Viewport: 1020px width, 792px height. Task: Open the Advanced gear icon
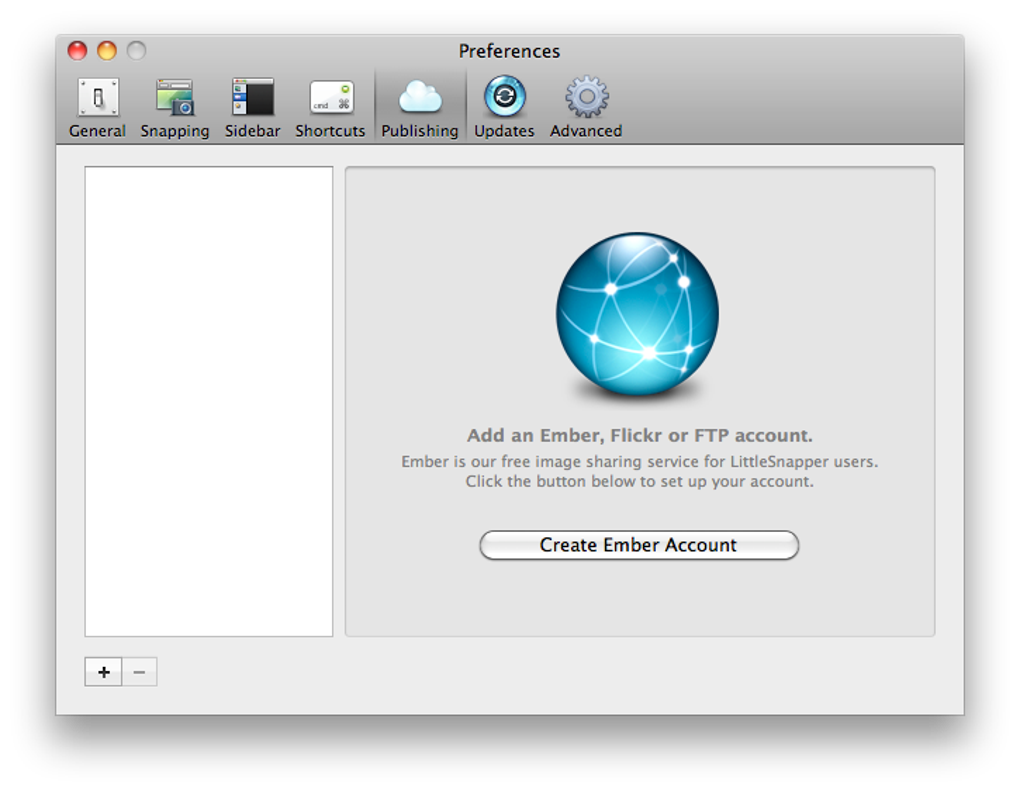coord(585,98)
